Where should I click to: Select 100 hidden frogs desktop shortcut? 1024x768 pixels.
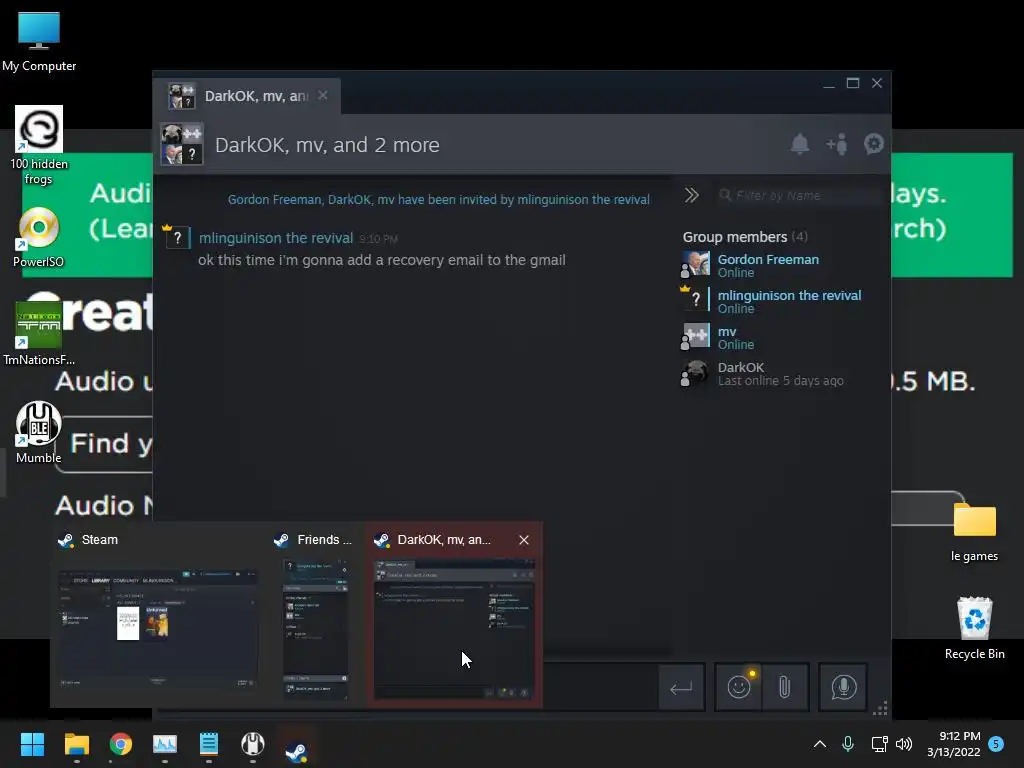coord(39,145)
